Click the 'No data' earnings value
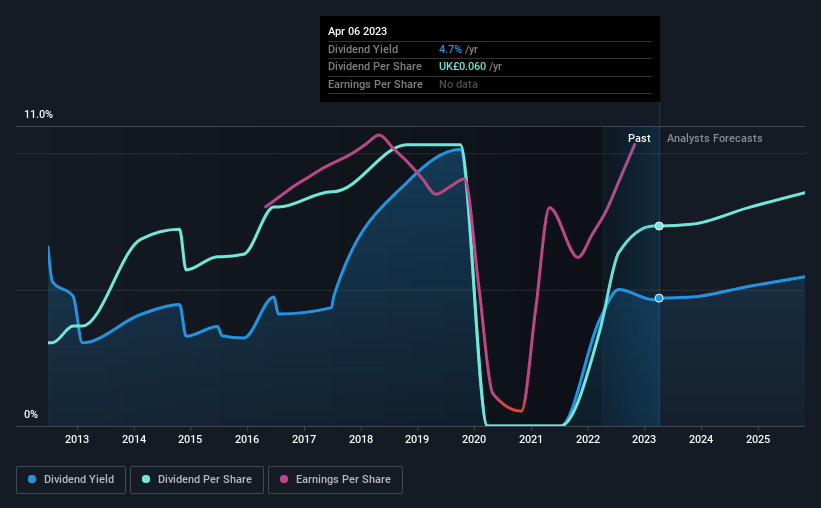This screenshot has height=508, width=821. (x=458, y=84)
